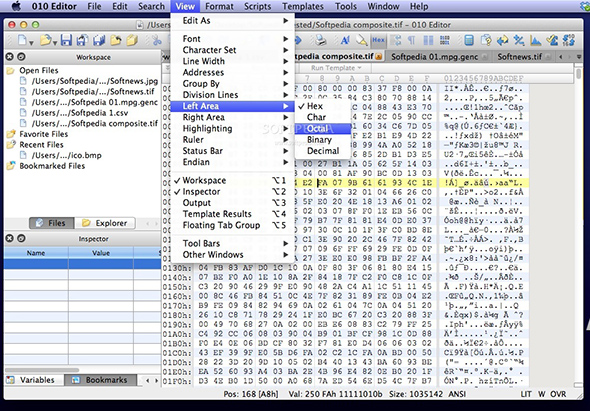Click the Compare files icon
590x411 pixels.
tap(486, 40)
